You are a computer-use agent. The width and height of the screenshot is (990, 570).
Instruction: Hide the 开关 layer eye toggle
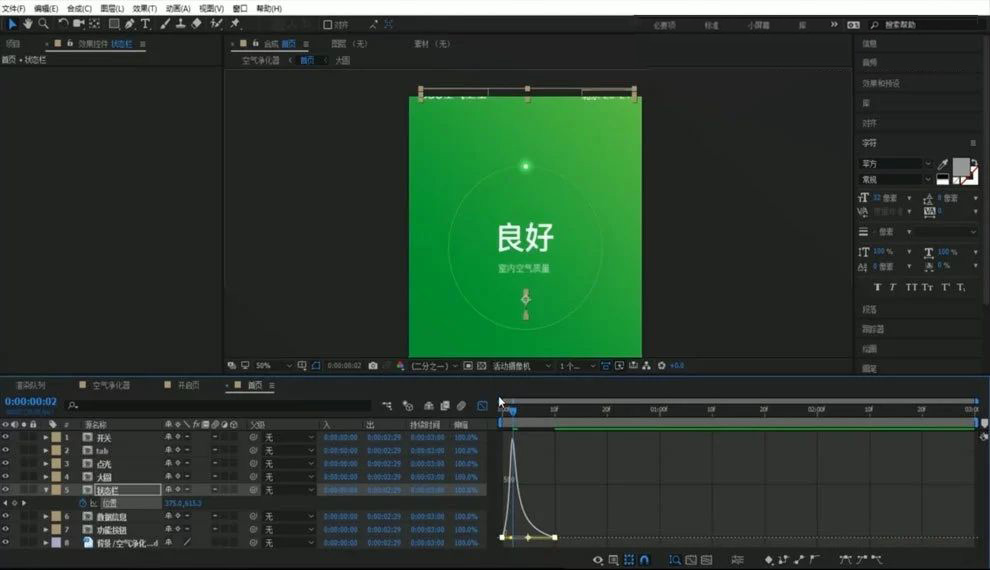click(6, 437)
